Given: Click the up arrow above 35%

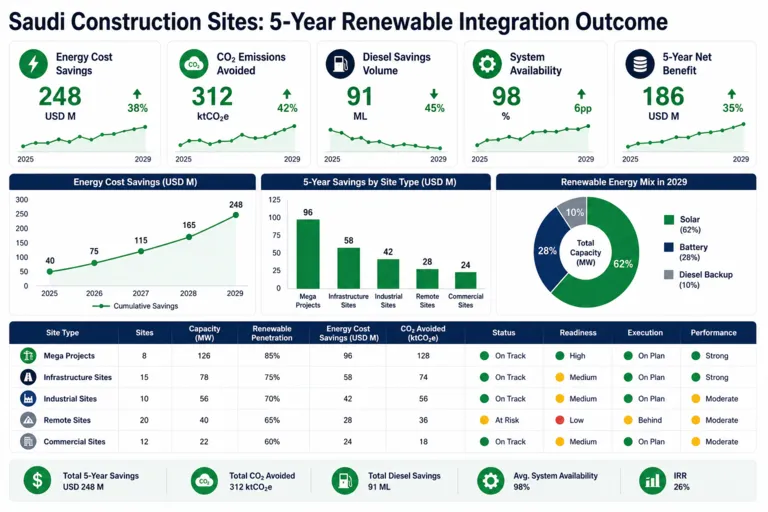Looking at the screenshot, I should (732, 94).
